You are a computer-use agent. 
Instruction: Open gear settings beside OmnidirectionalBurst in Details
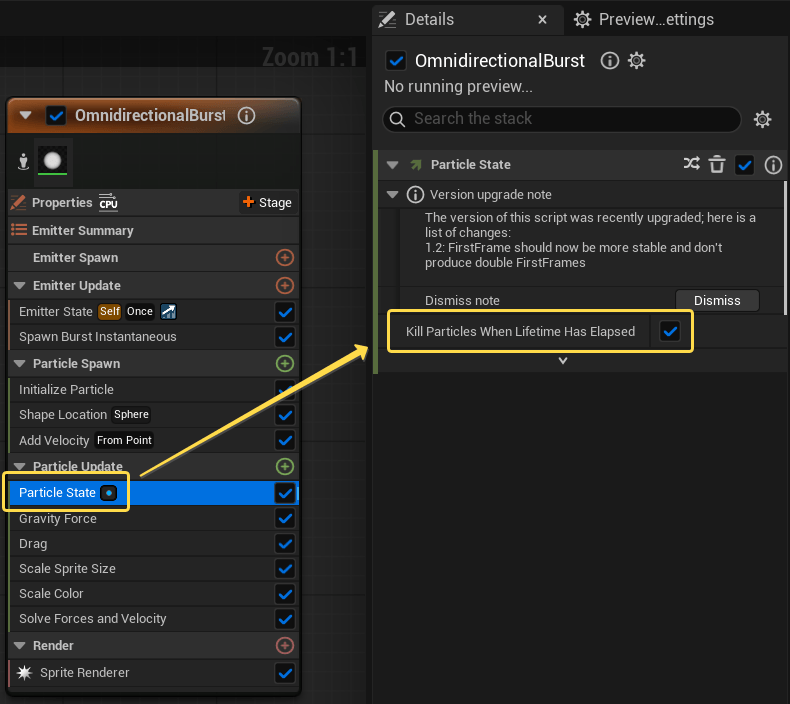(x=636, y=61)
